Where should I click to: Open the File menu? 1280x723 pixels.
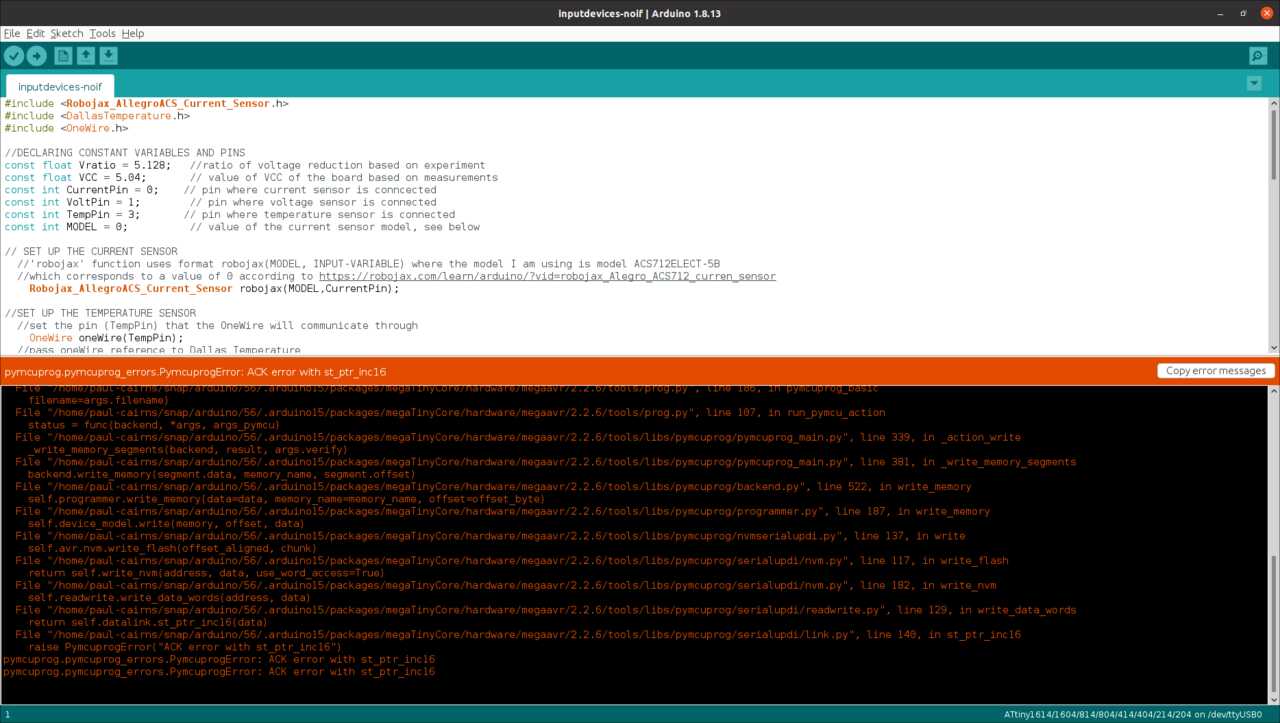point(12,33)
